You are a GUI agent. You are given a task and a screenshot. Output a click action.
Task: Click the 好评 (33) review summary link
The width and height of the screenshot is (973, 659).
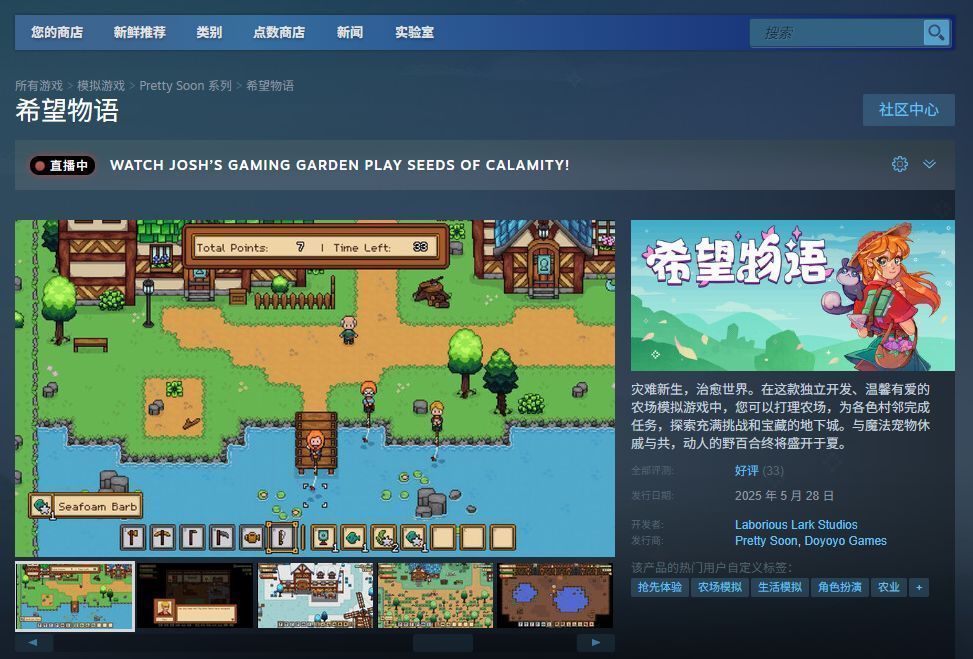point(745,470)
